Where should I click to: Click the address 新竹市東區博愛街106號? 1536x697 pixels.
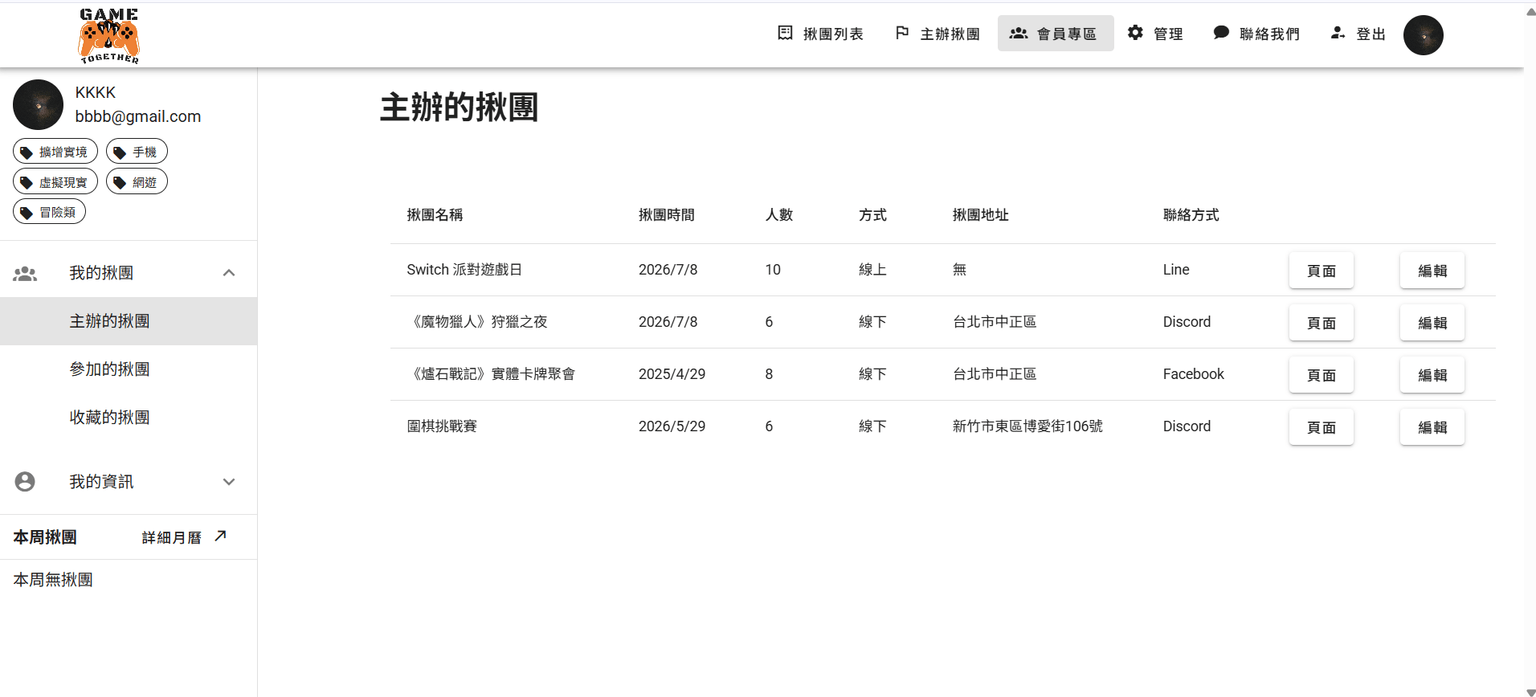pyautogui.click(x=1028, y=426)
